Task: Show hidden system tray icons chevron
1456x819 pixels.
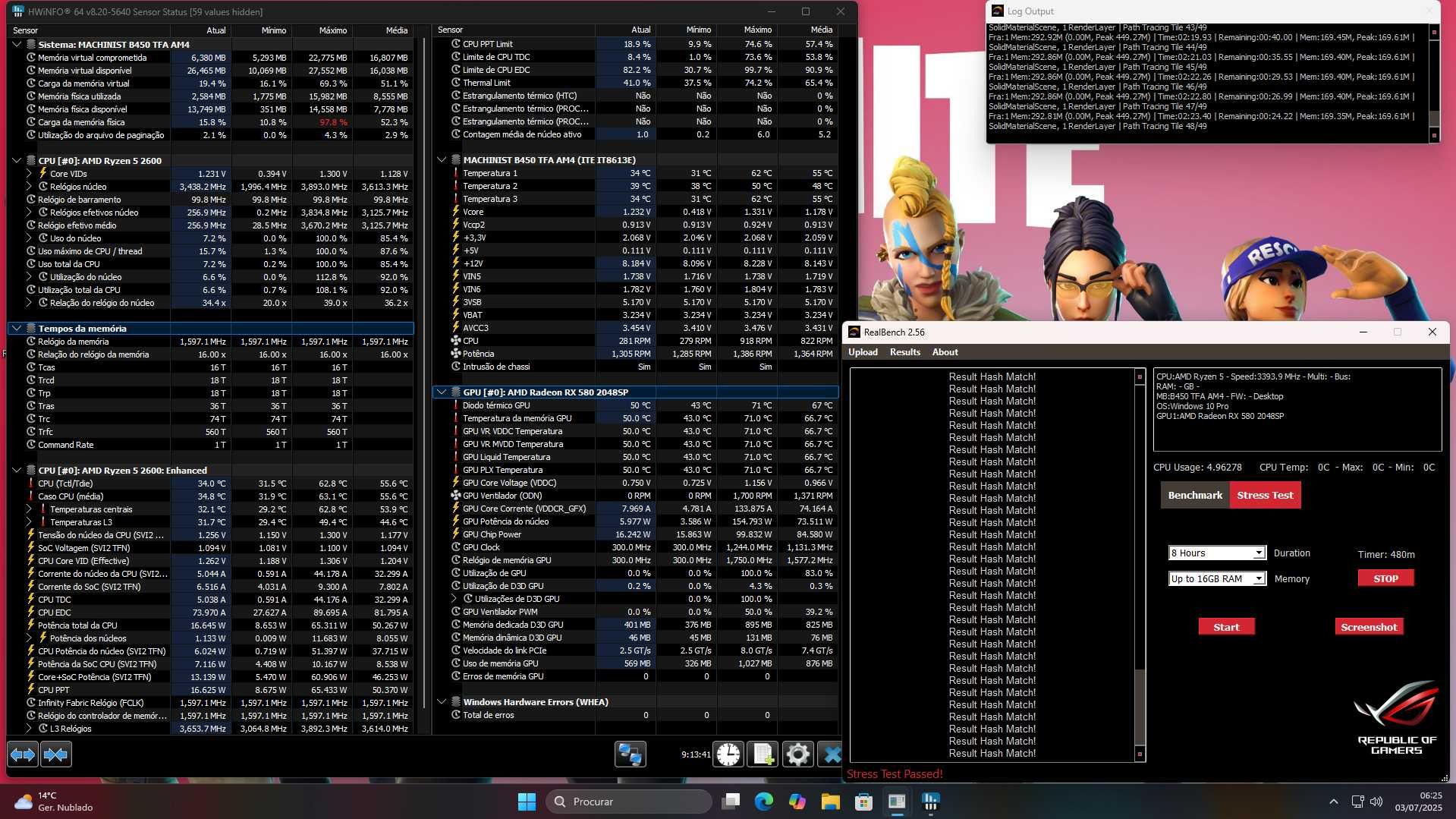Action: (x=1334, y=802)
